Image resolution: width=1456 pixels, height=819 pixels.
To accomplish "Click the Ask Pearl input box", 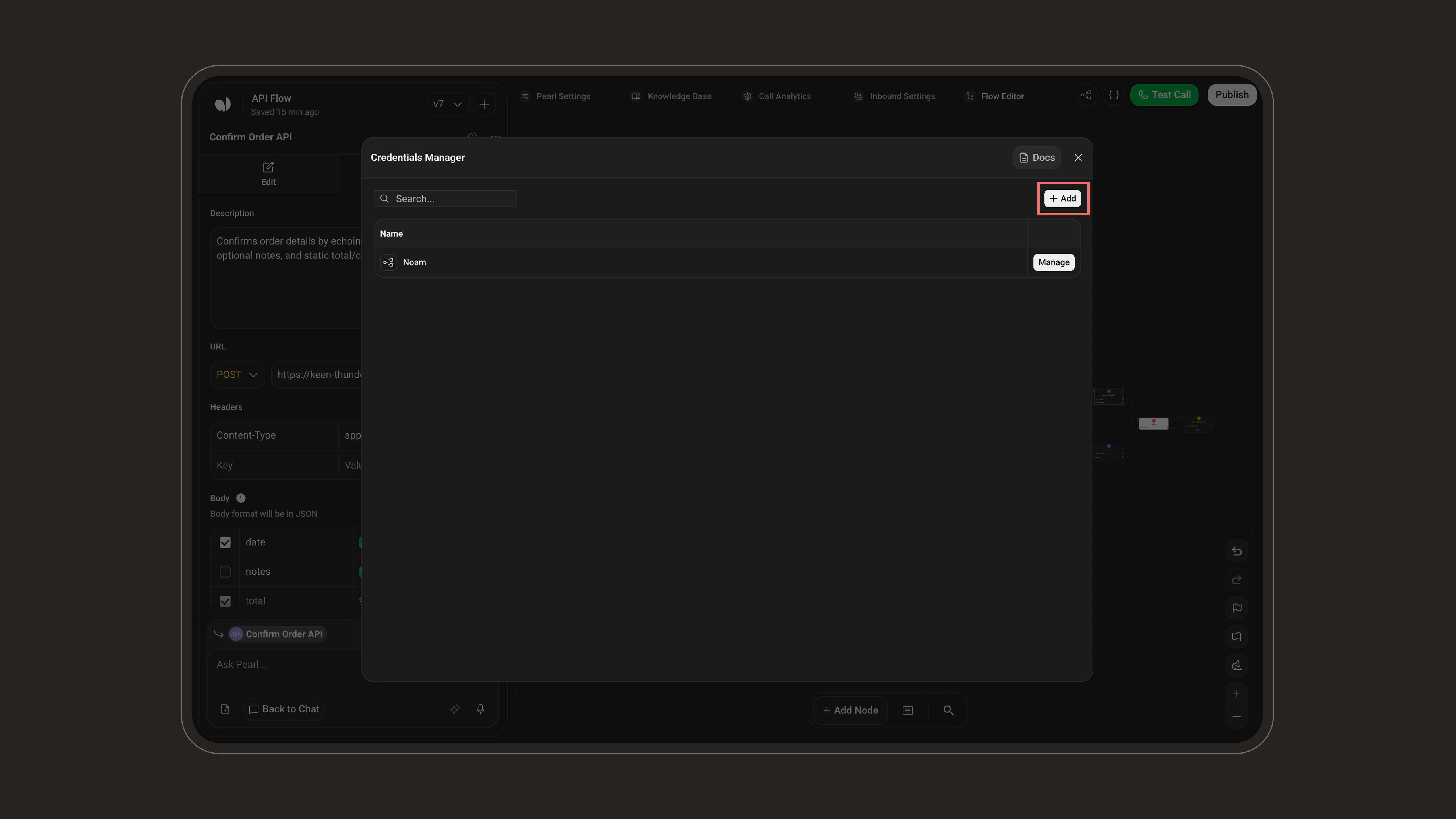I will click(x=286, y=665).
